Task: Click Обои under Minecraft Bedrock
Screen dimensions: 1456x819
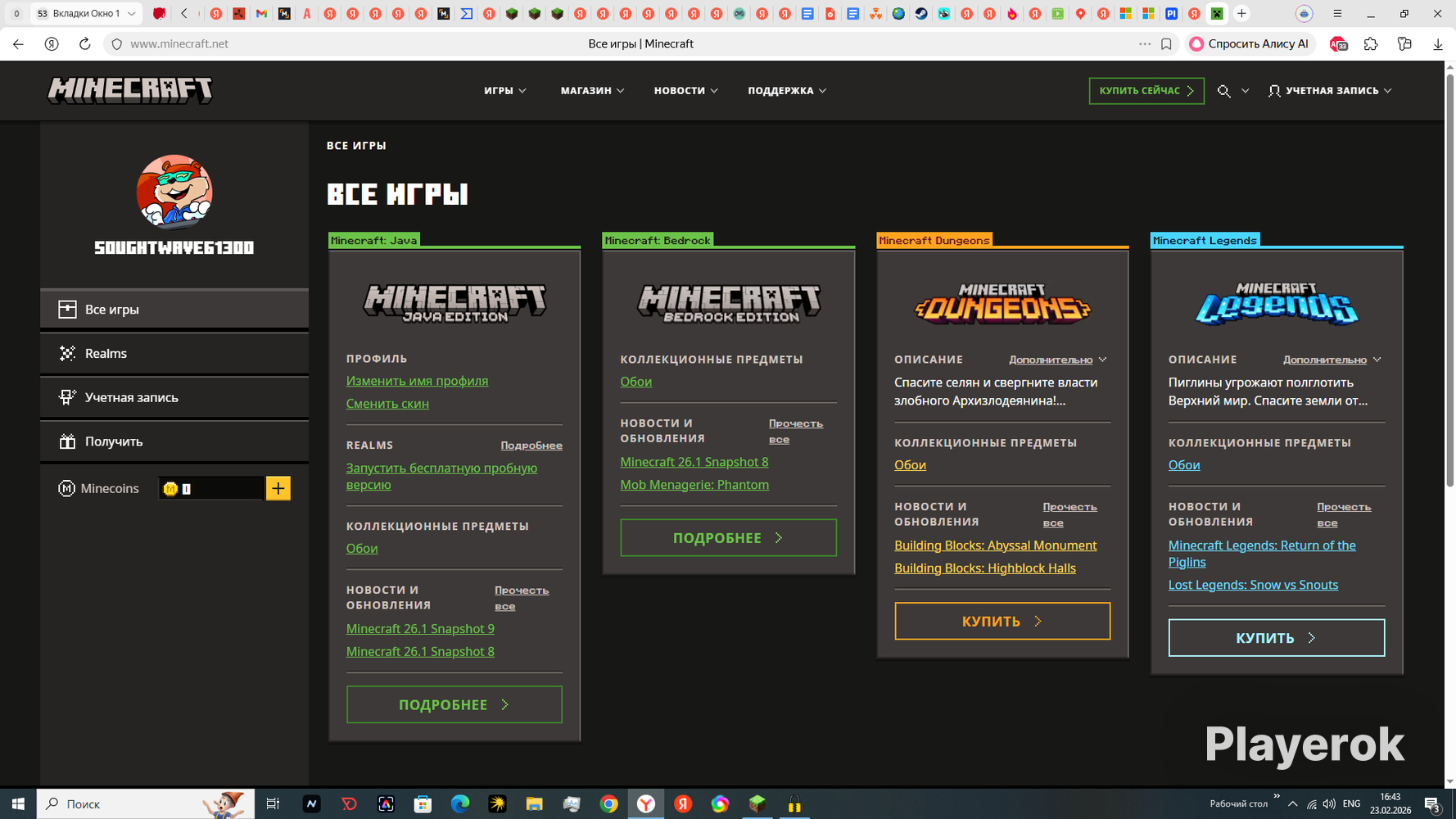Action: [x=635, y=382]
